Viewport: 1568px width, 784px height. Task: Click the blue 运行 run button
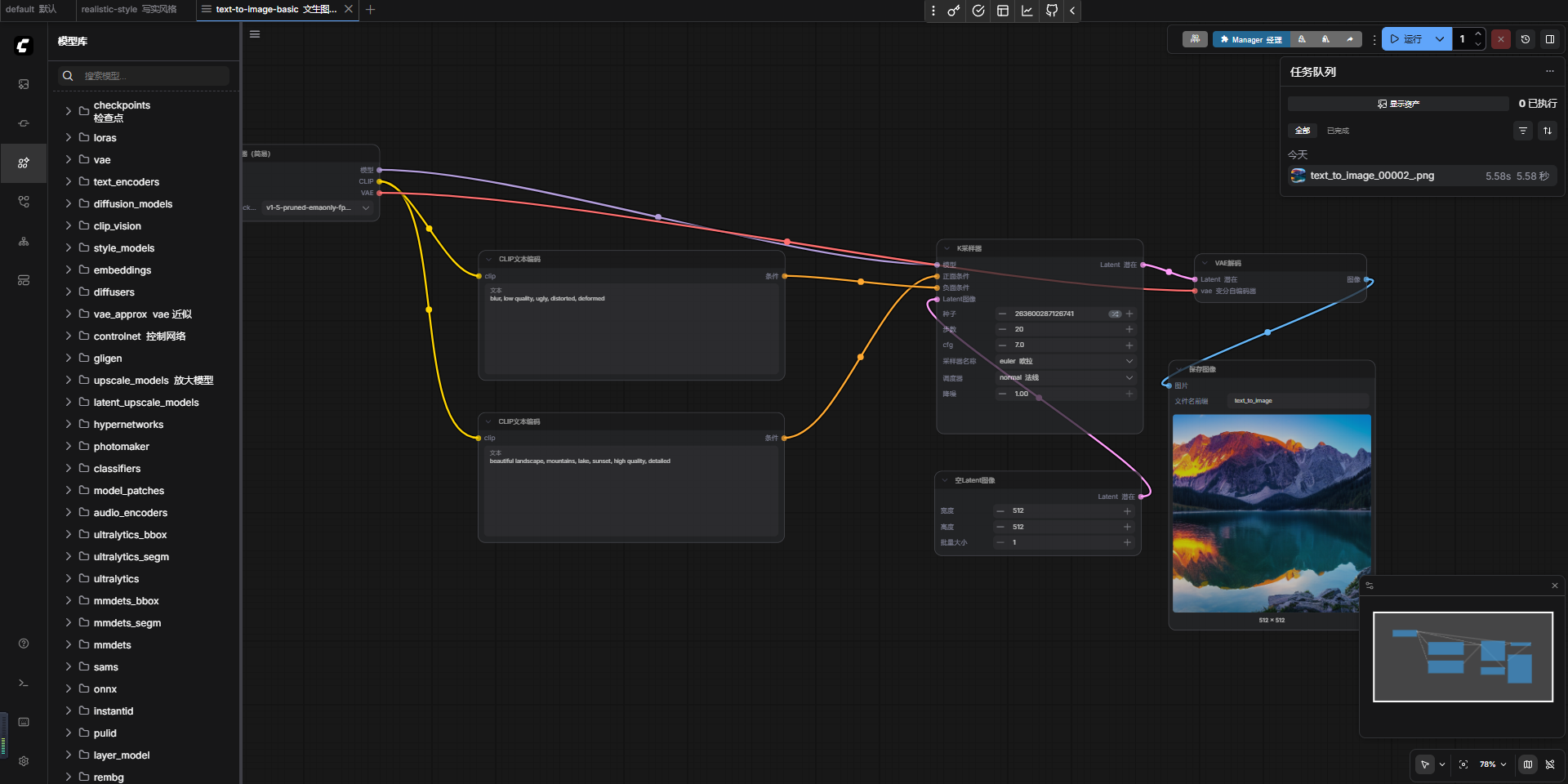1406,39
